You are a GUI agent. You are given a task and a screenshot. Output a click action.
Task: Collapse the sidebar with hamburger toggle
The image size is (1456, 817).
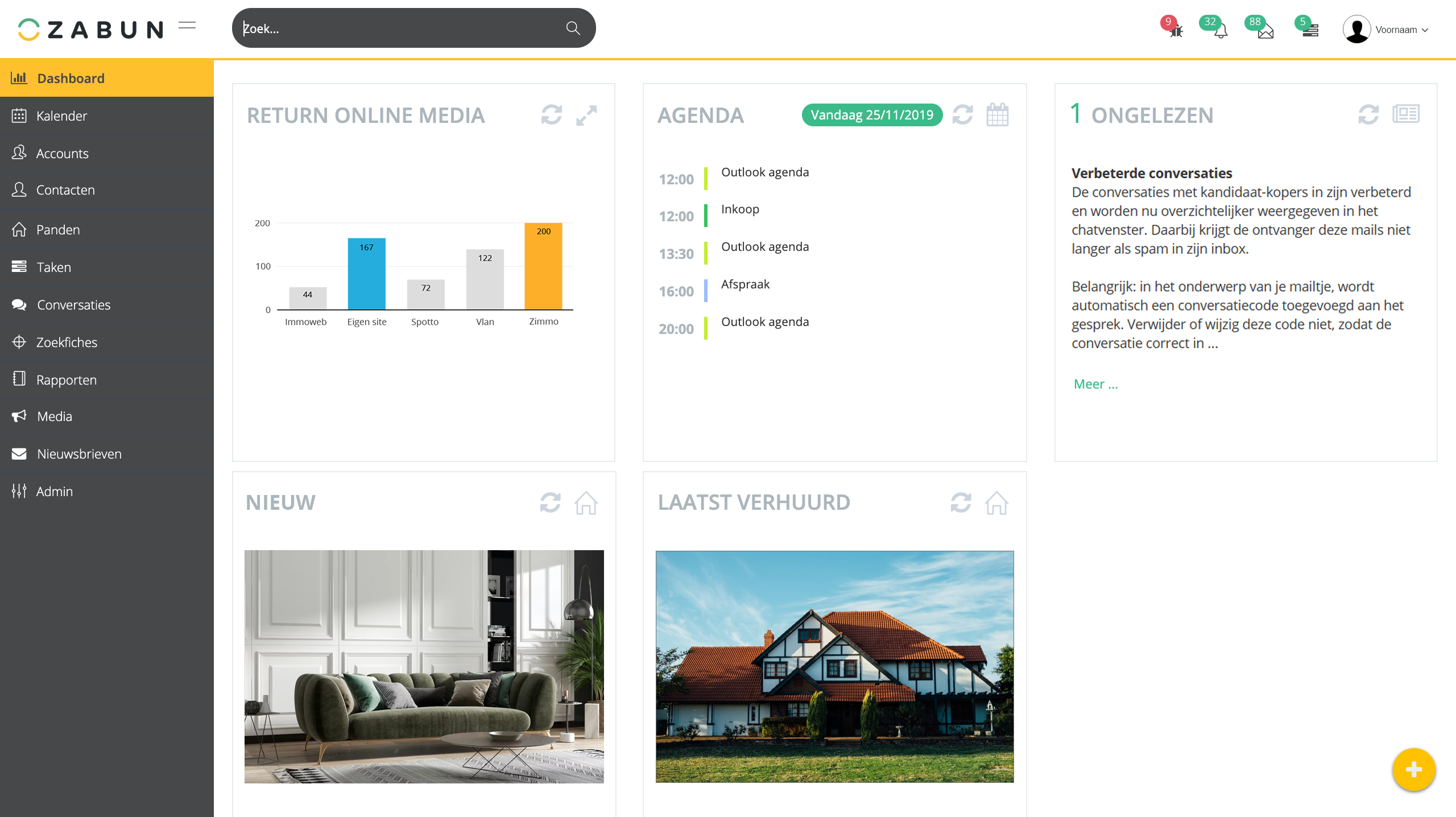click(x=187, y=26)
